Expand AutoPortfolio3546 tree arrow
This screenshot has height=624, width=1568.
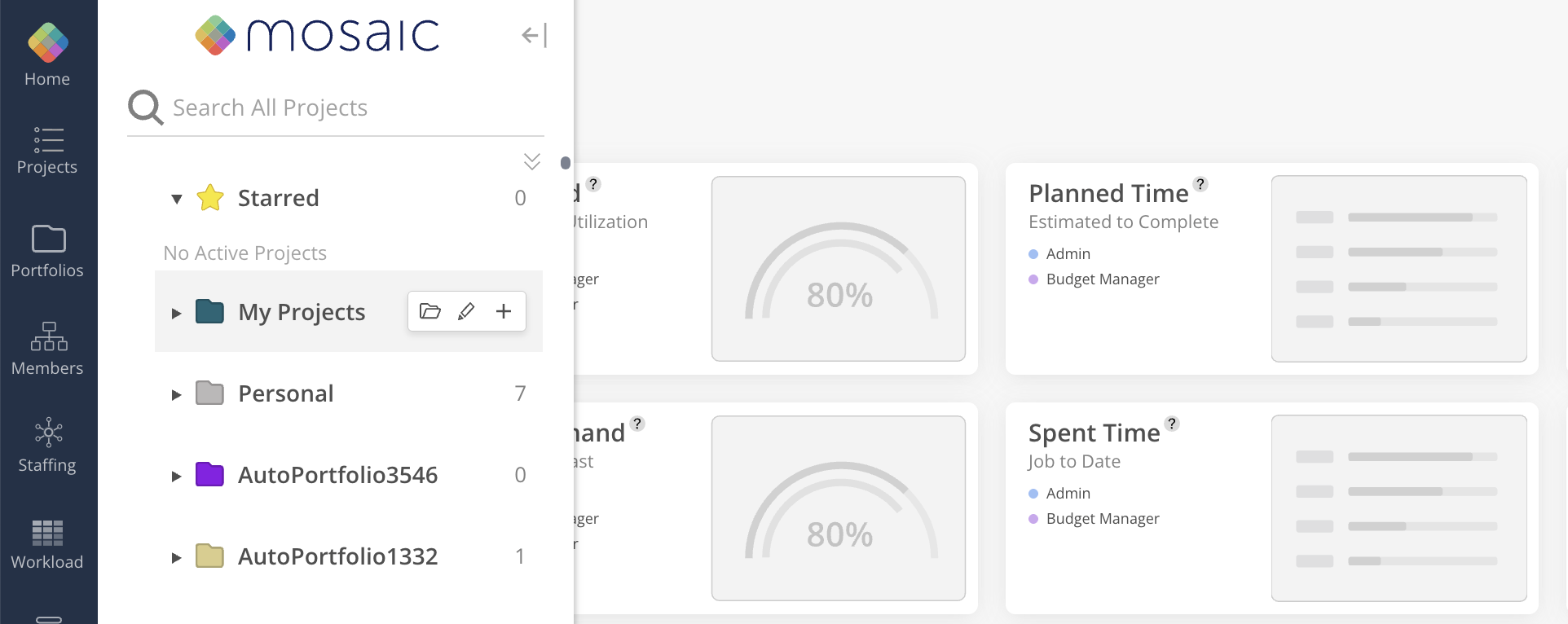176,476
